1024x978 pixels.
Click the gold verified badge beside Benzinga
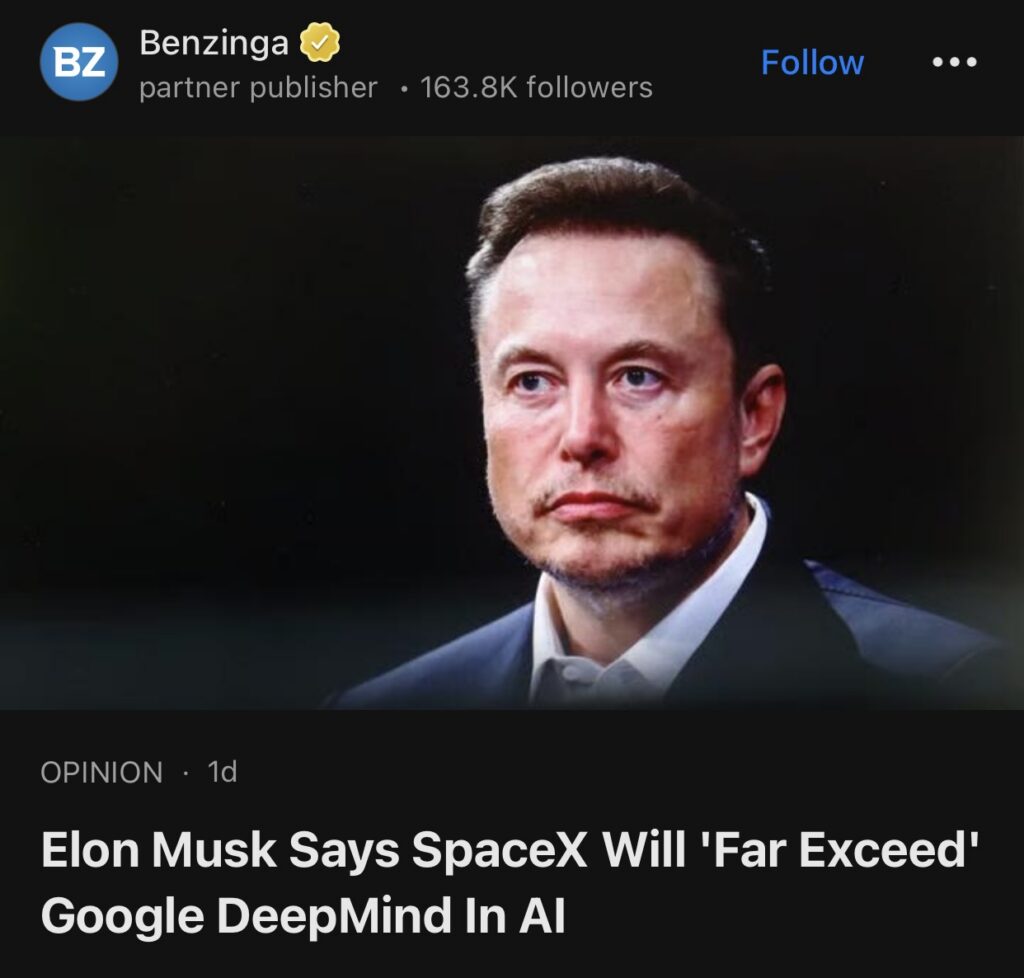319,42
